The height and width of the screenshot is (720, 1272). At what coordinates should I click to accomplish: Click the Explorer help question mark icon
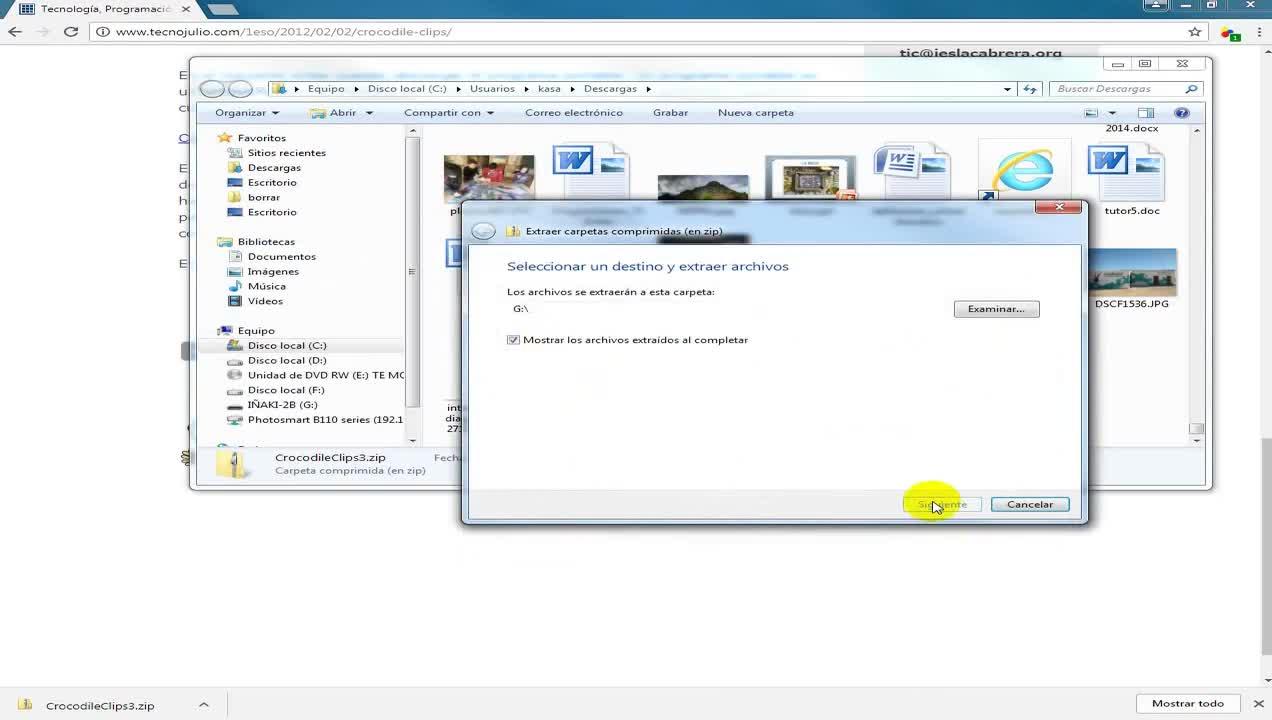(x=1182, y=113)
